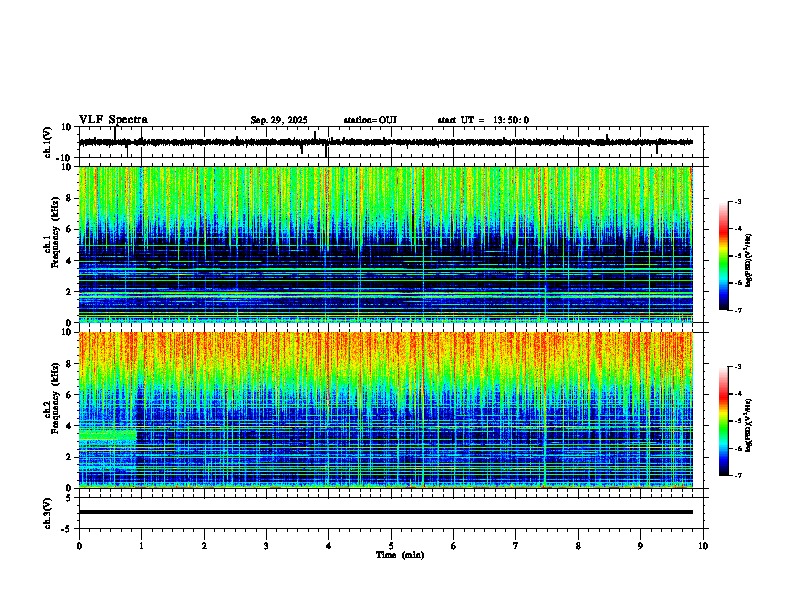Click the "ch.3(V)" axis label

(x=48, y=514)
